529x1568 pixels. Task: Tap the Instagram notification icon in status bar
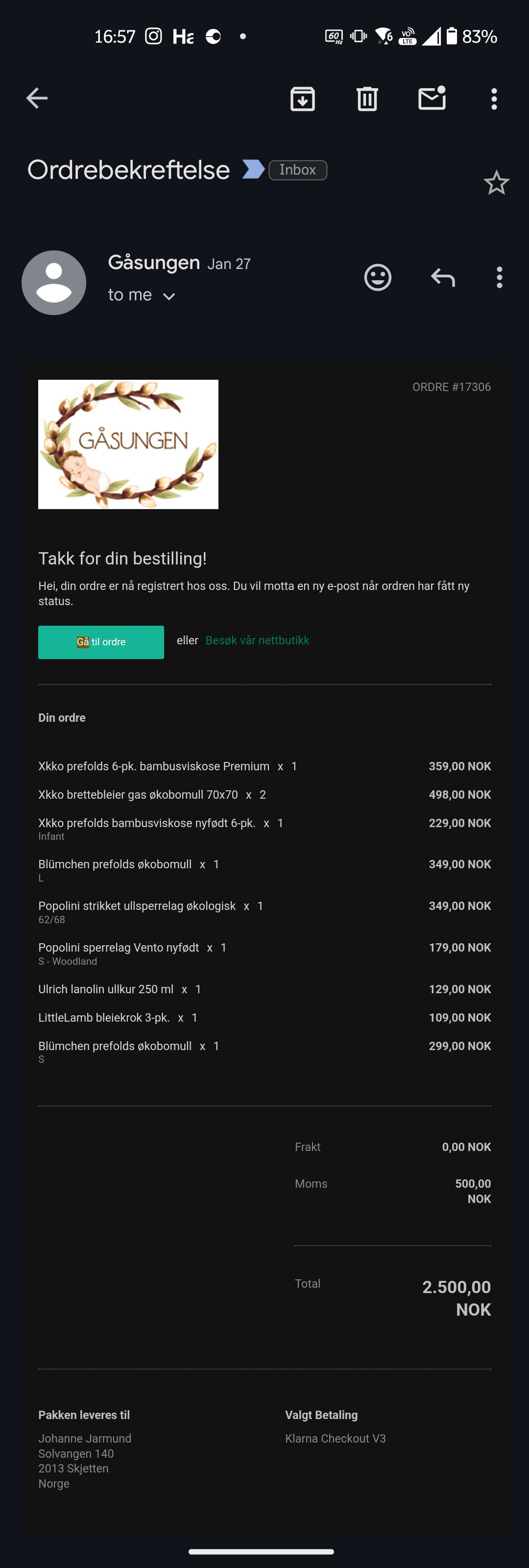(x=153, y=36)
